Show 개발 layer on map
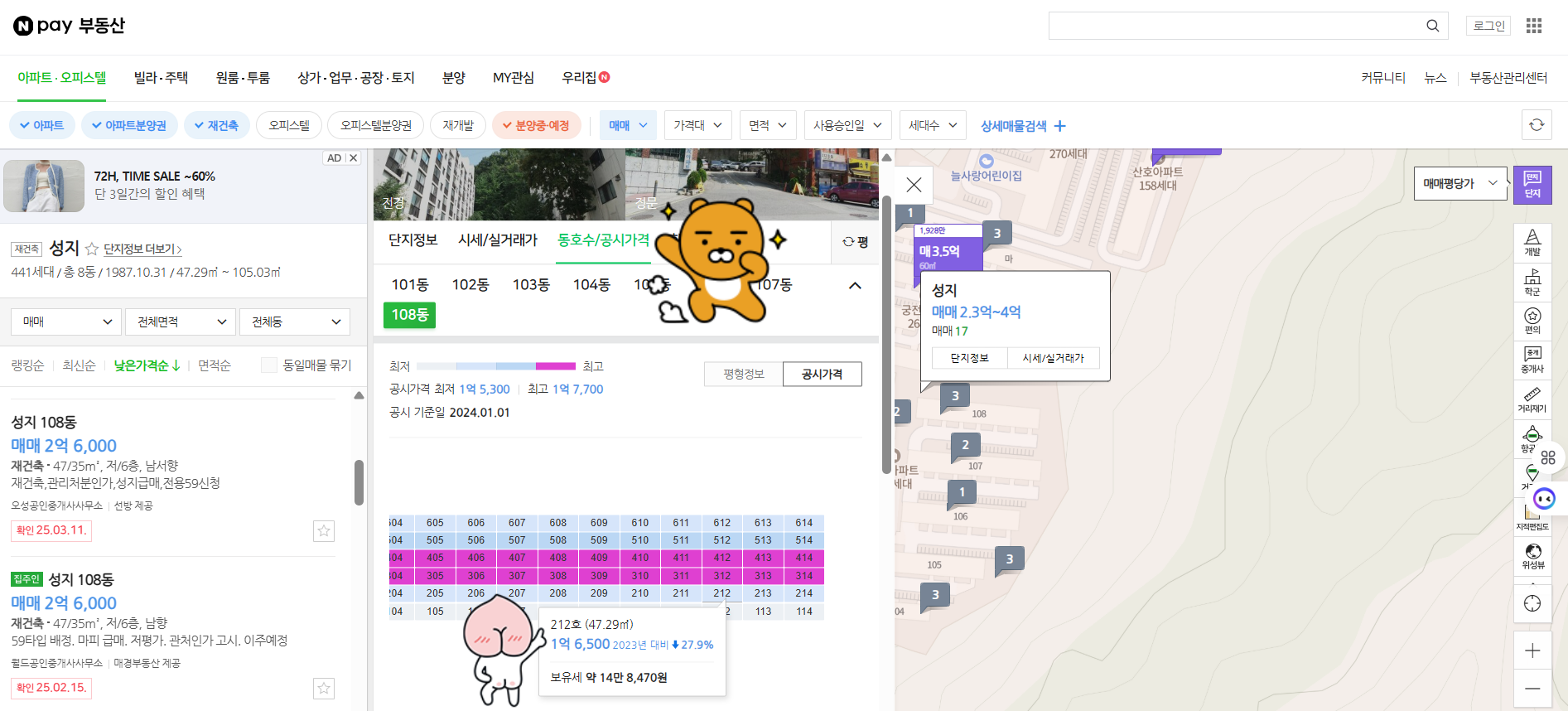Image resolution: width=1568 pixels, height=711 pixels. click(1532, 242)
